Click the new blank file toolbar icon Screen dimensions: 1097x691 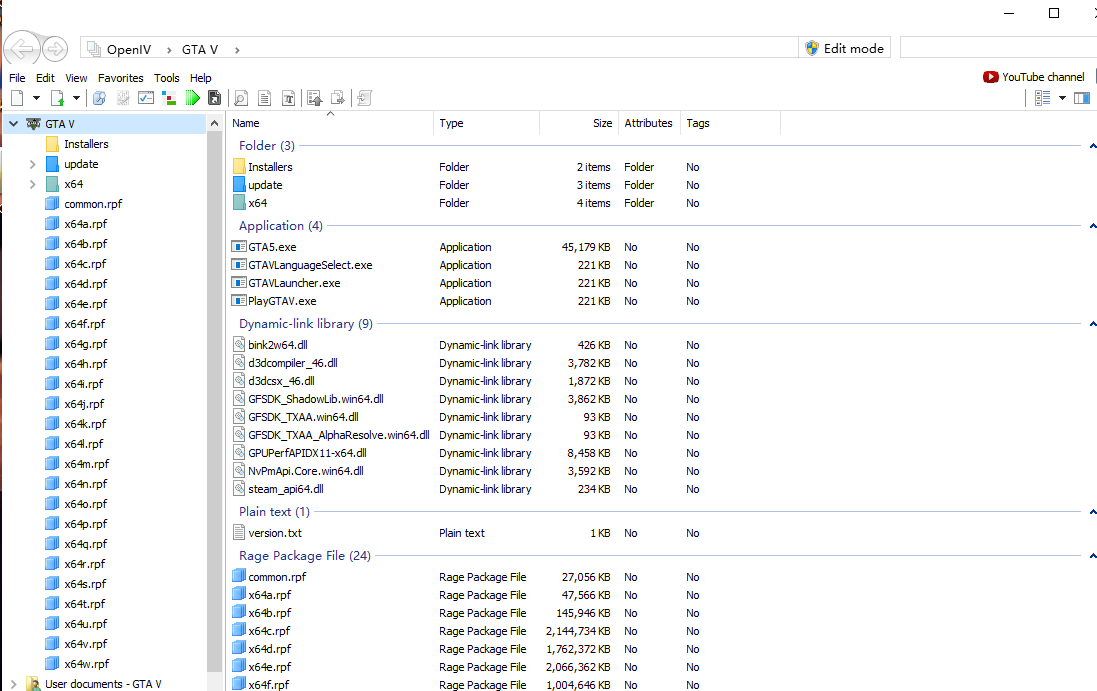[x=17, y=98]
